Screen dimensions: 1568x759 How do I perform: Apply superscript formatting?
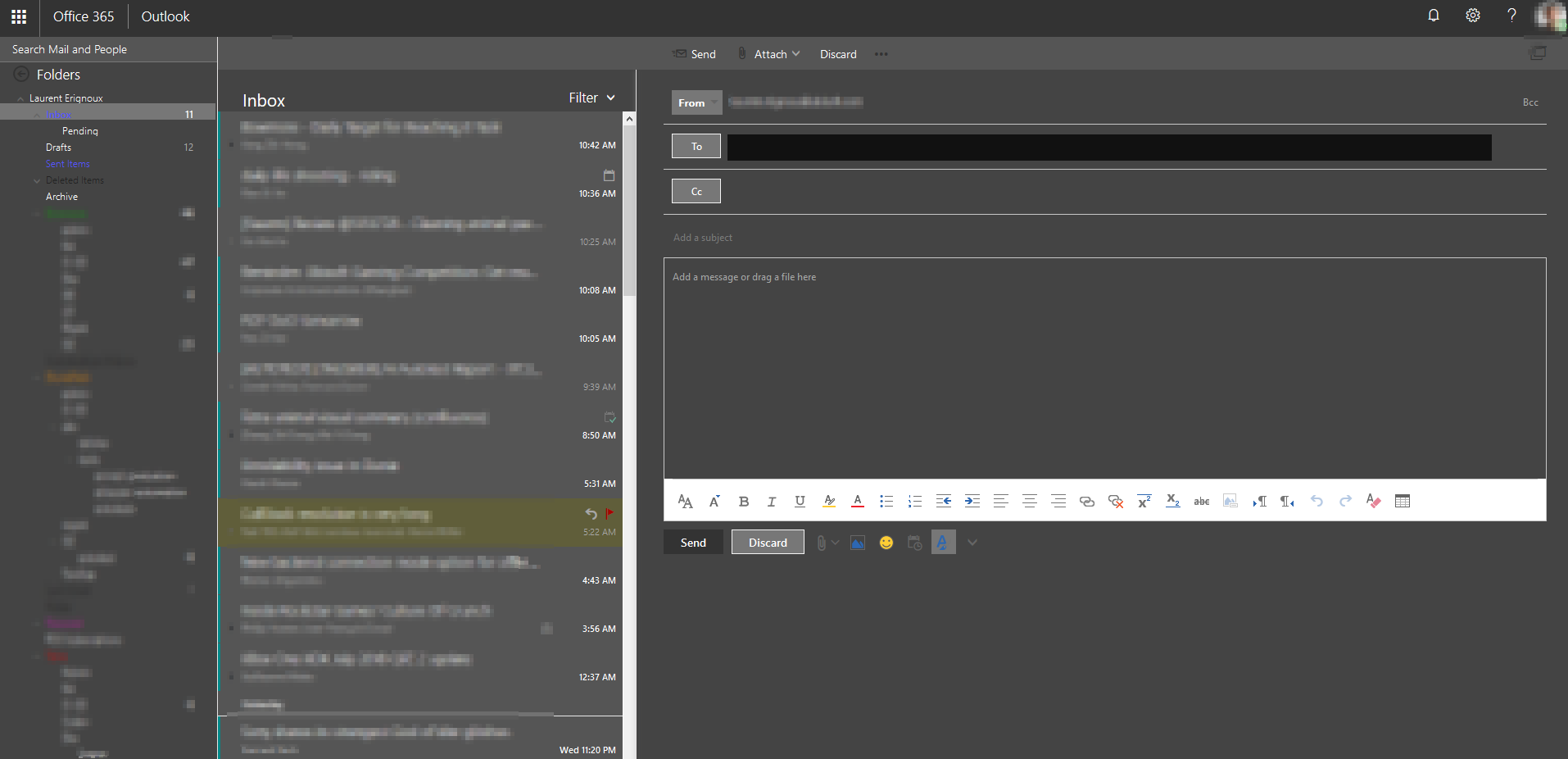[x=1143, y=501]
